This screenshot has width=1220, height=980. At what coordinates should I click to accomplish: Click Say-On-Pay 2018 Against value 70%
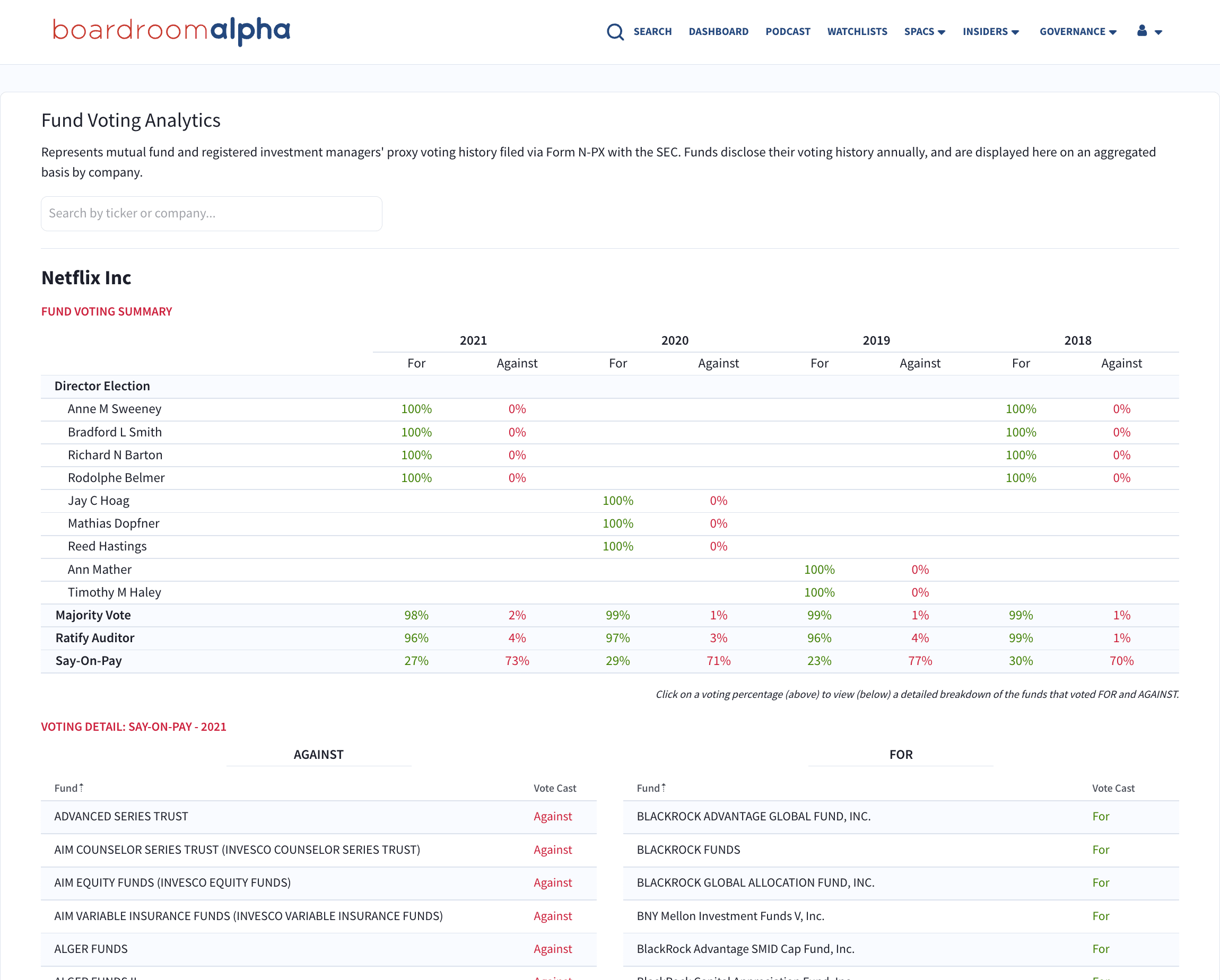[x=1121, y=660]
